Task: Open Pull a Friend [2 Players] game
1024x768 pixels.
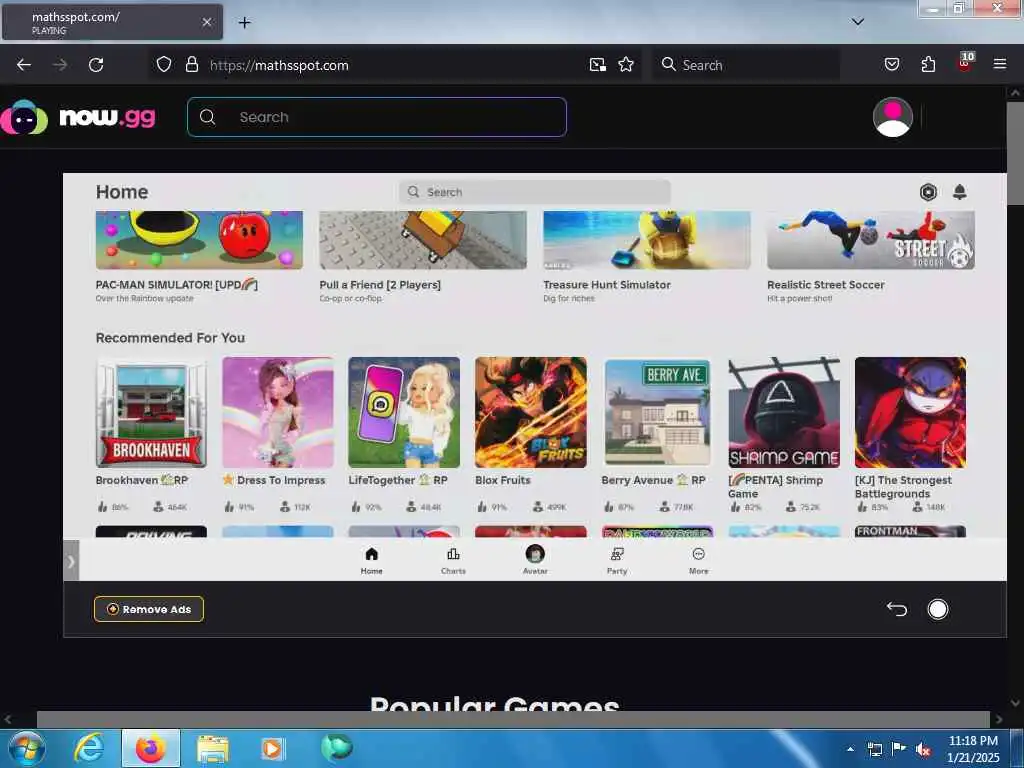Action: tap(423, 240)
